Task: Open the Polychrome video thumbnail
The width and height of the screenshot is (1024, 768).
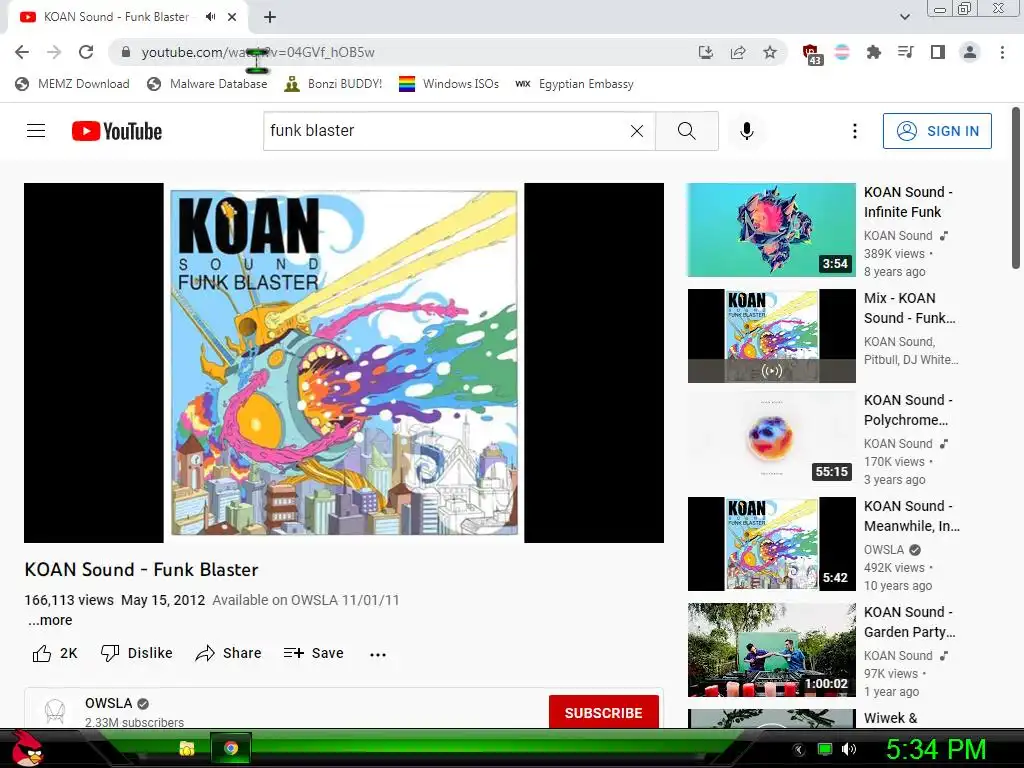Action: pos(771,438)
